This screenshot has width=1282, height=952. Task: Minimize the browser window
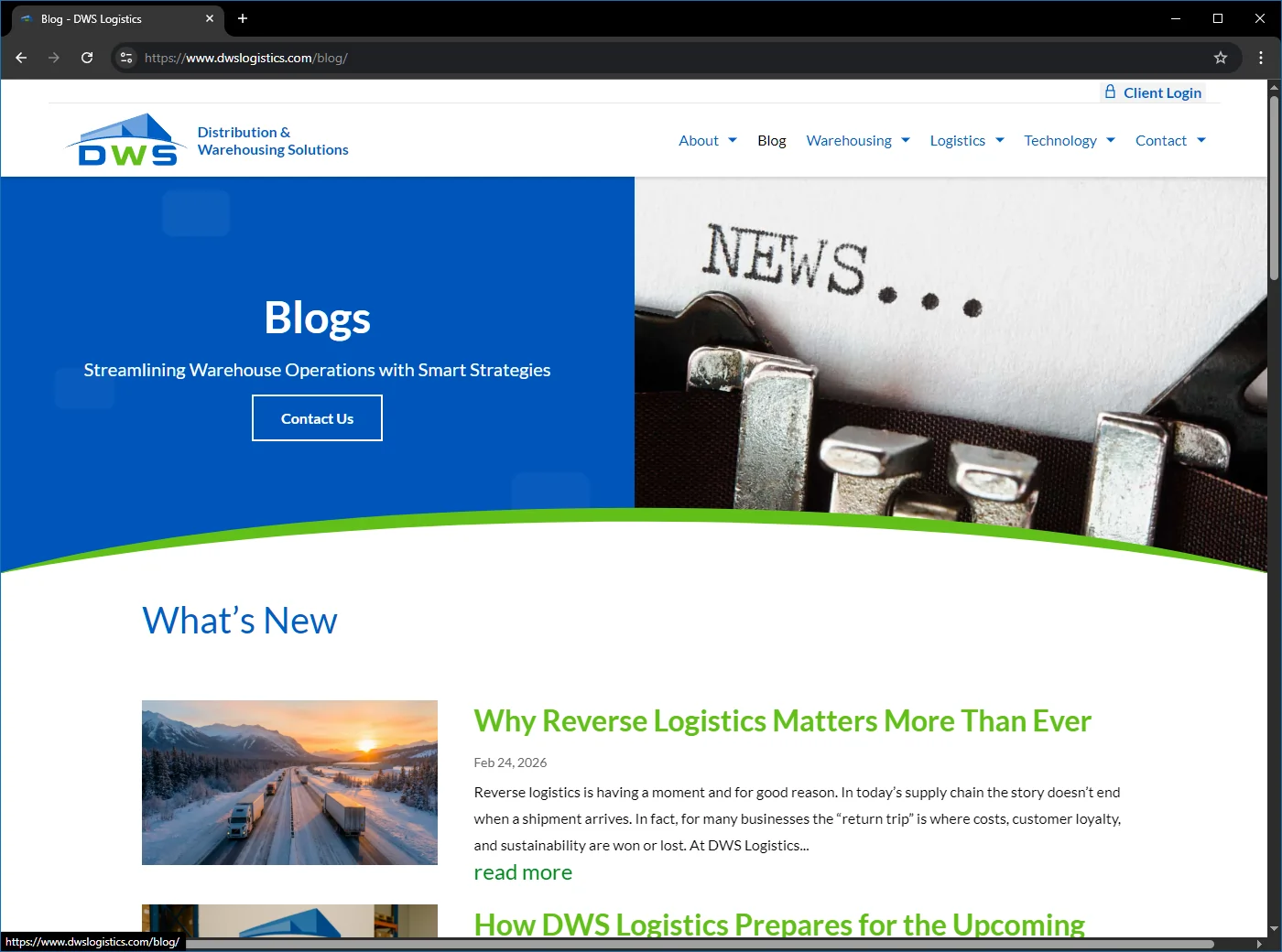point(1176,18)
